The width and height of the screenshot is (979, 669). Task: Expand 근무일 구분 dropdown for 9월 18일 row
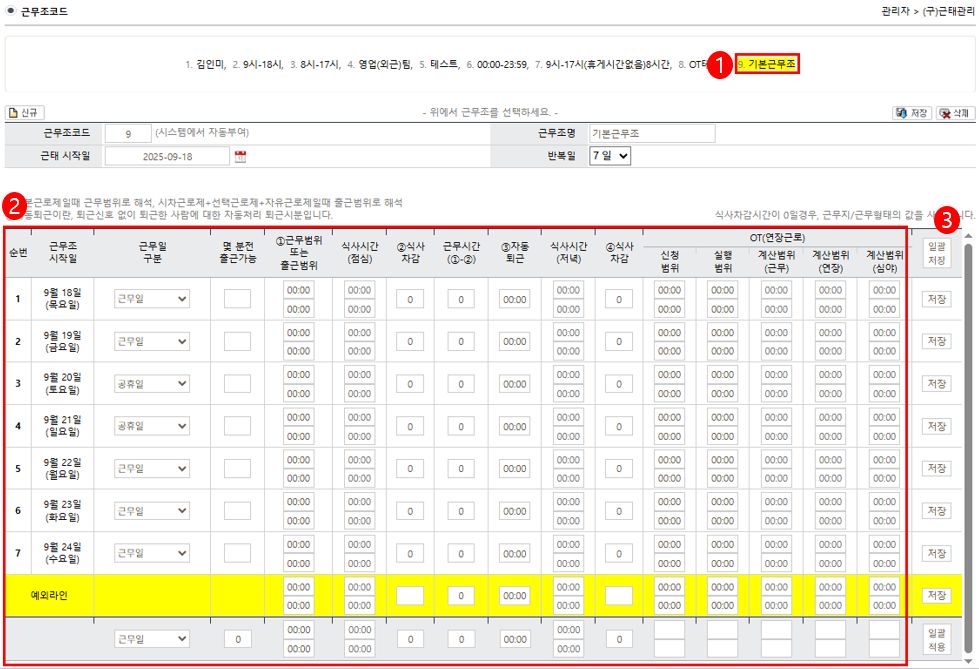click(151, 299)
